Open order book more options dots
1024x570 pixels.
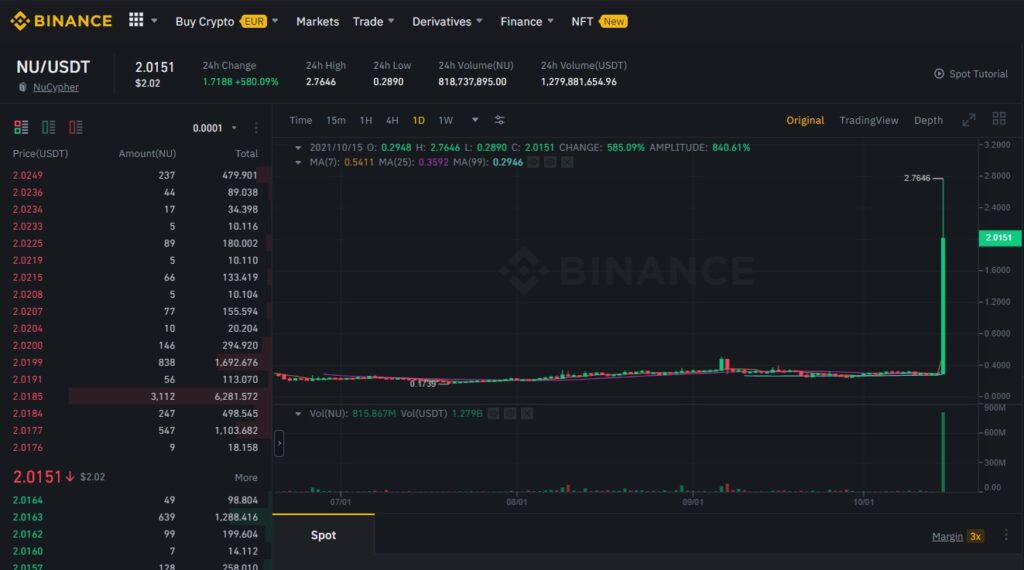256,128
